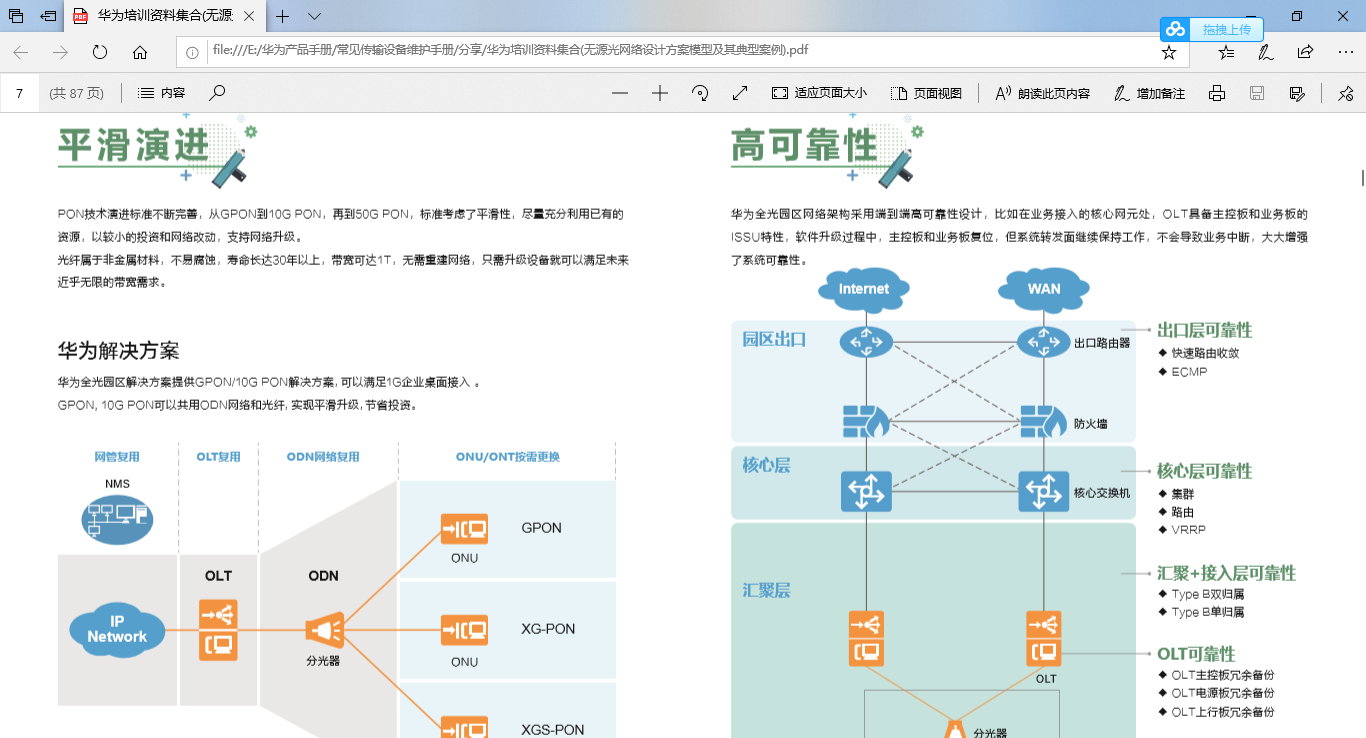This screenshot has width=1366, height=738.
Task: Search within the PDF
Action: 217,93
